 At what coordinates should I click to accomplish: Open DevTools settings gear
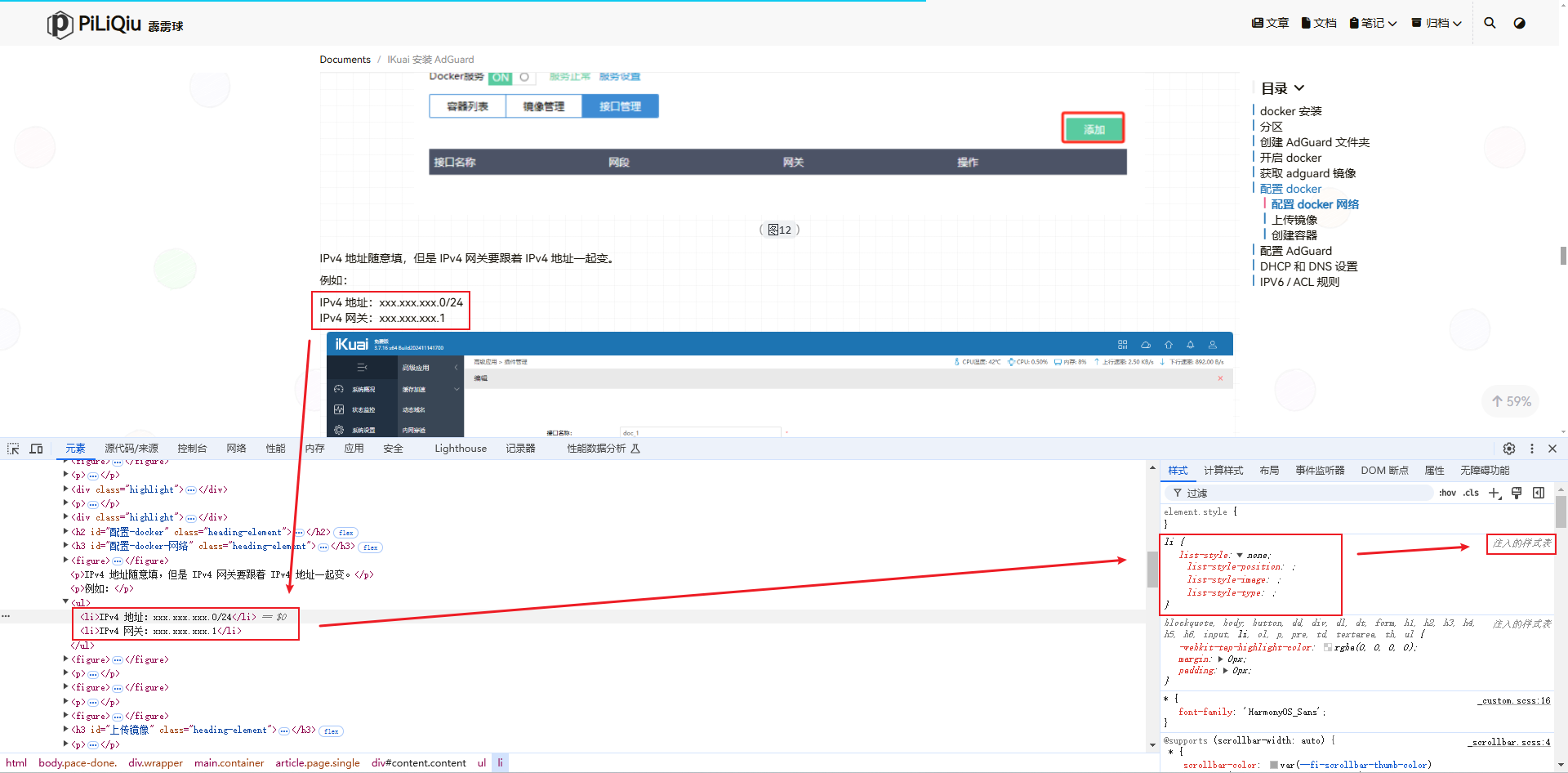pos(1509,449)
